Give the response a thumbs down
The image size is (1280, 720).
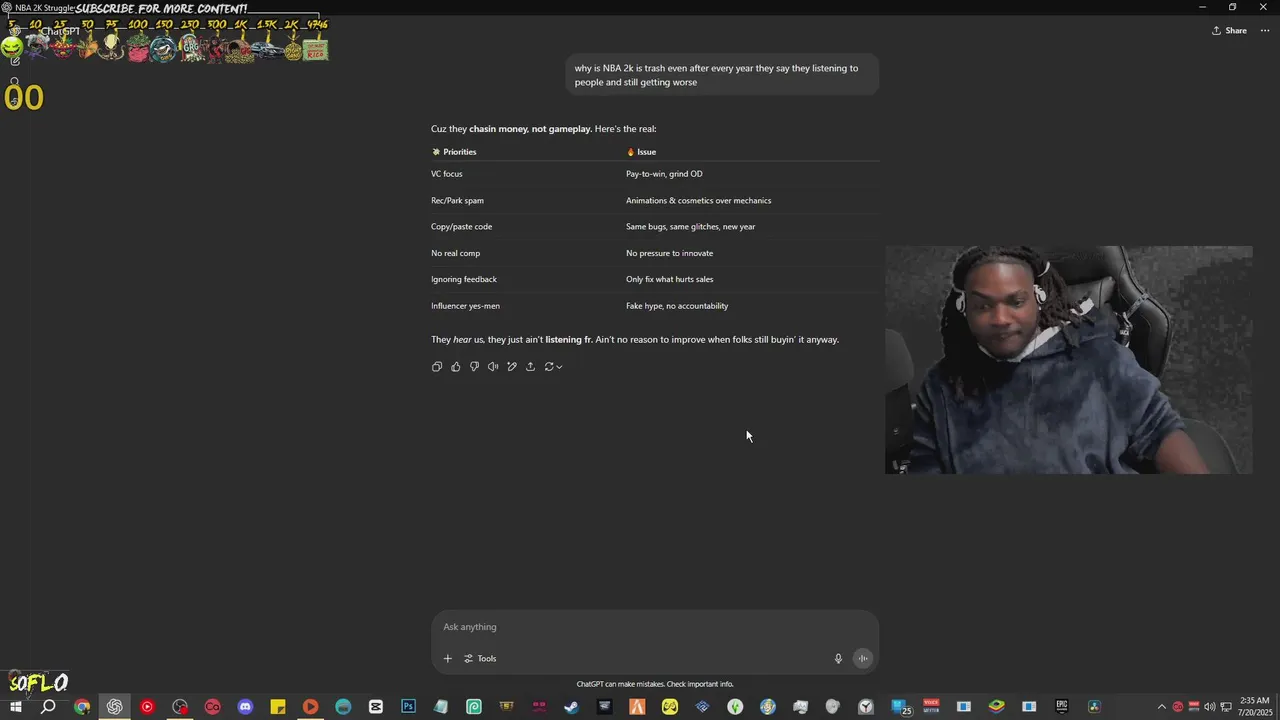474,367
